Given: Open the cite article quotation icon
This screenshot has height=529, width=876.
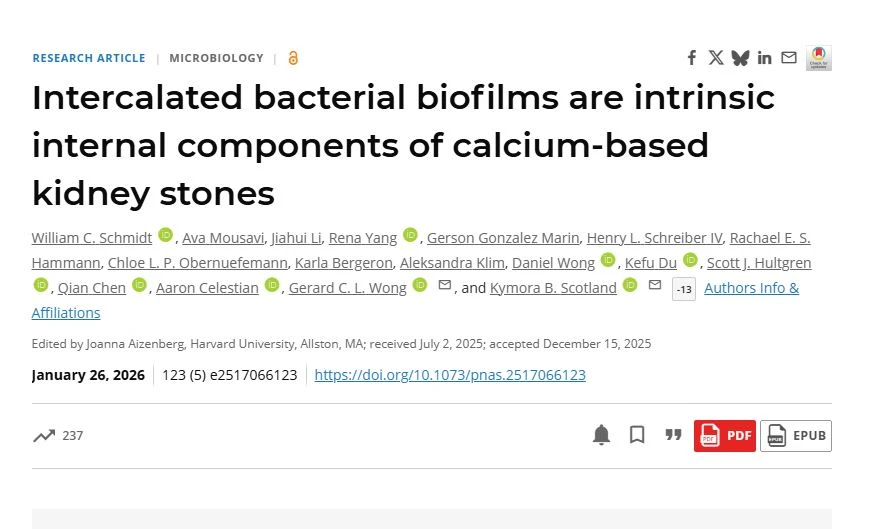Looking at the screenshot, I should (673, 435).
